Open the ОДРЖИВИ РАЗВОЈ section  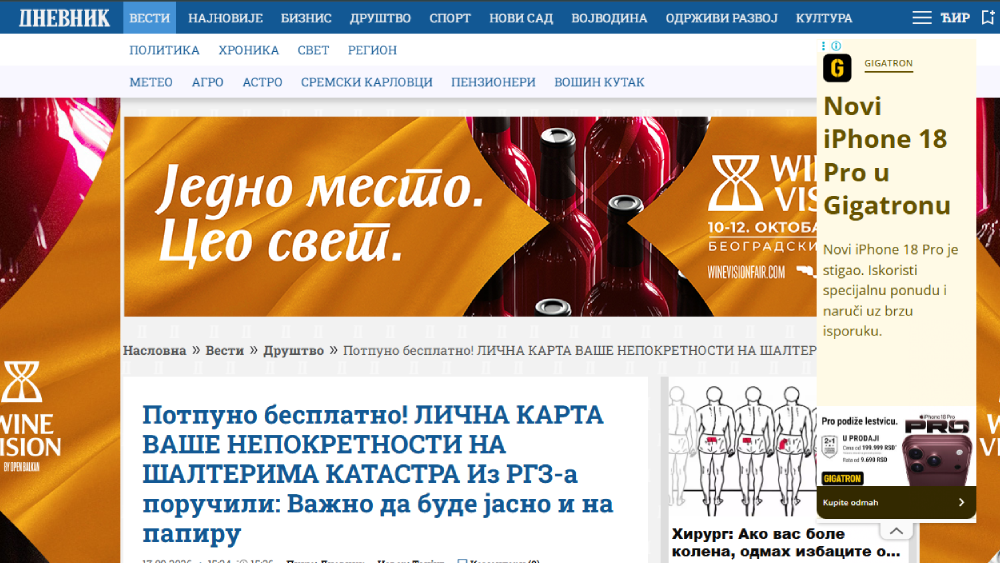721,18
